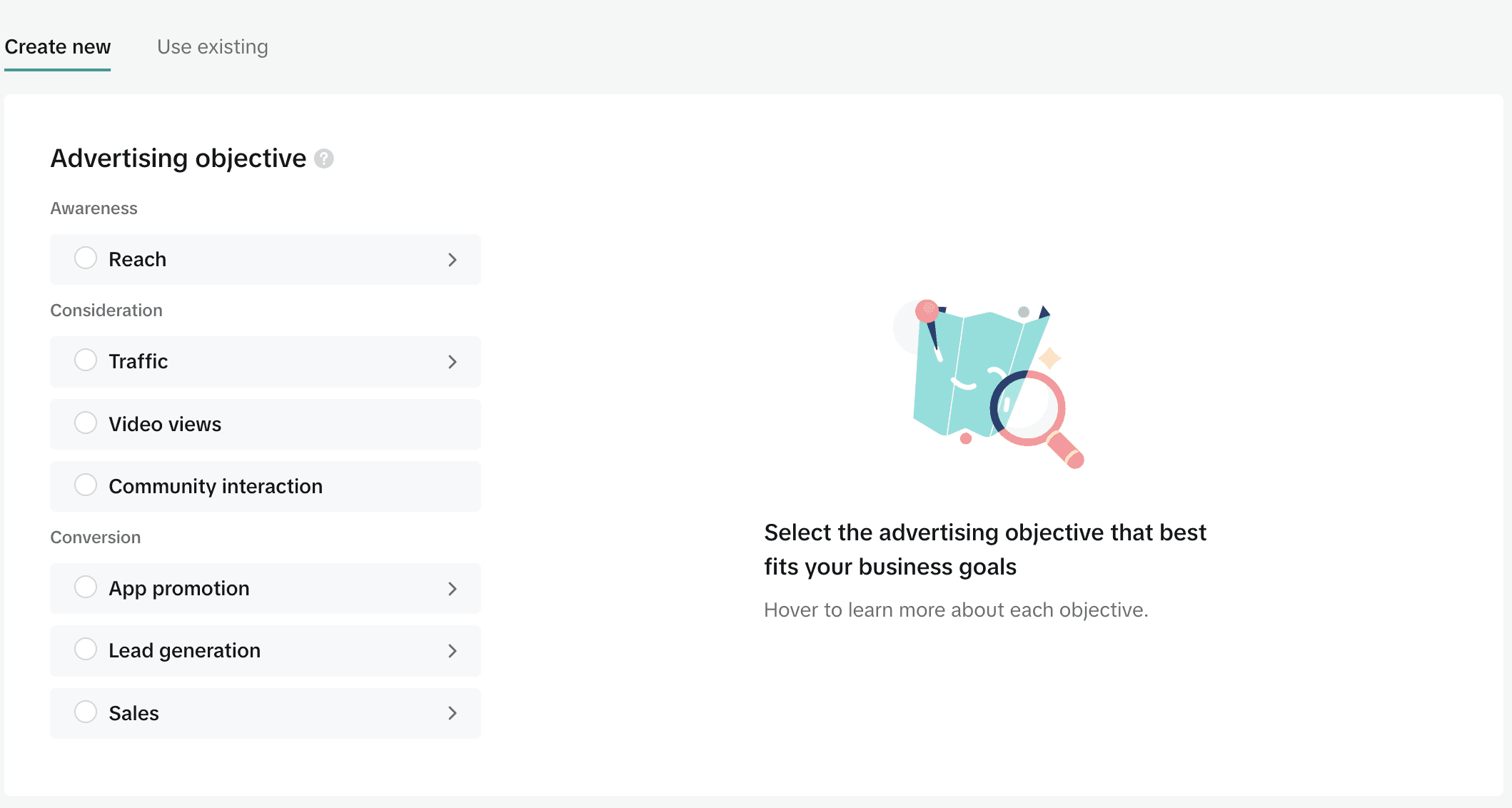The height and width of the screenshot is (808, 1512).
Task: Select the Lead generation objective
Action: (x=86, y=649)
